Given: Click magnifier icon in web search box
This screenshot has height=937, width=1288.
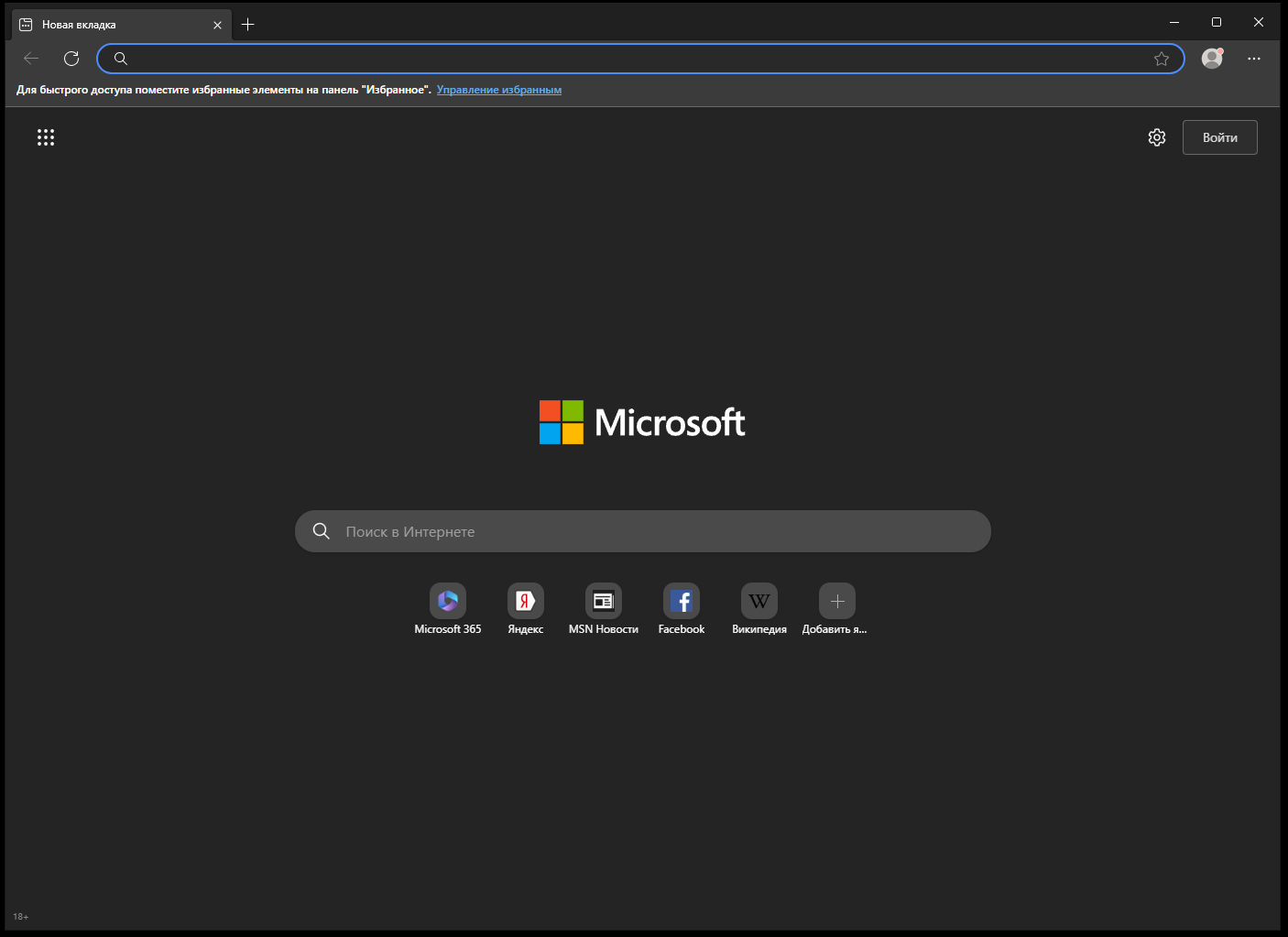Looking at the screenshot, I should coord(322,531).
